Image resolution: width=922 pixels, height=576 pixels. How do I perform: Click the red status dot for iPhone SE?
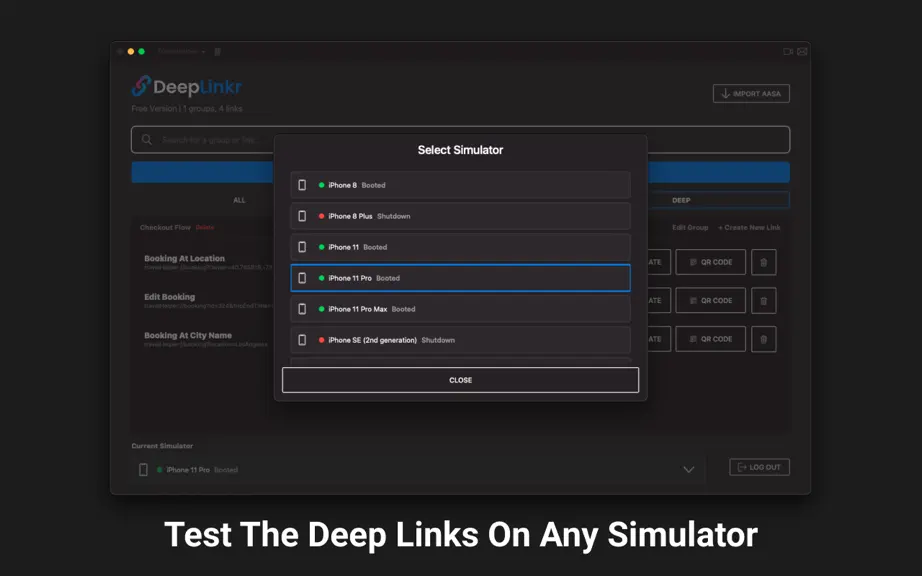click(322, 340)
